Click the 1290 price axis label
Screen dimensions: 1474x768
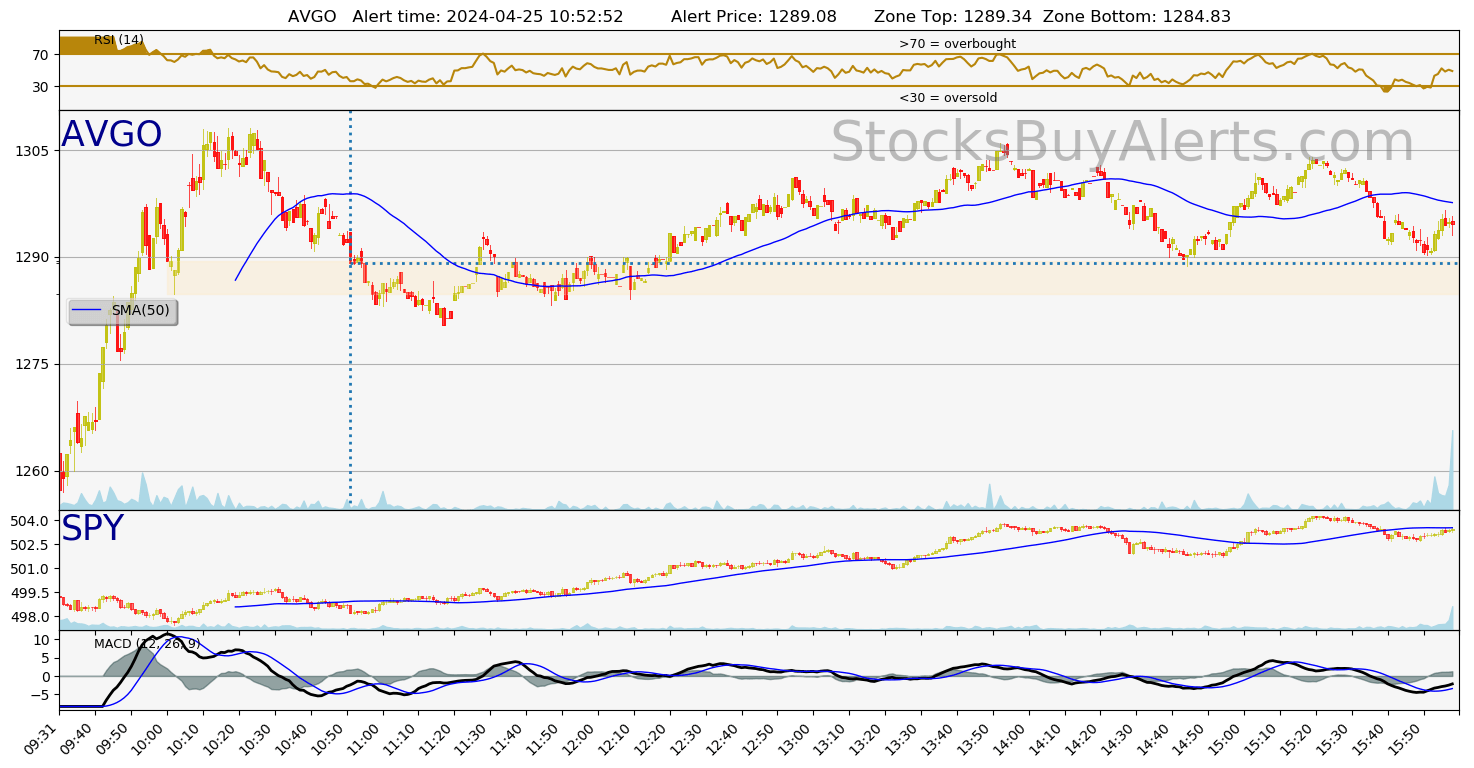click(x=32, y=258)
